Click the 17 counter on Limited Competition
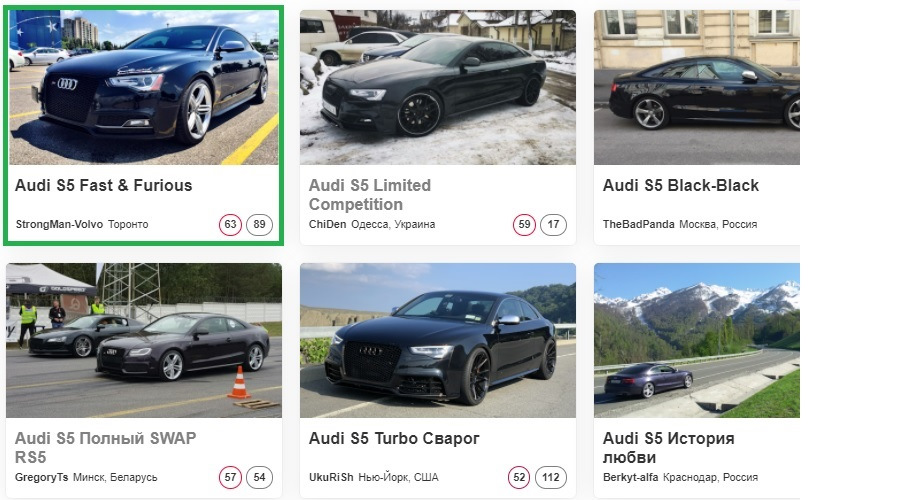Screen dimensions: 900x500 tap(554, 225)
